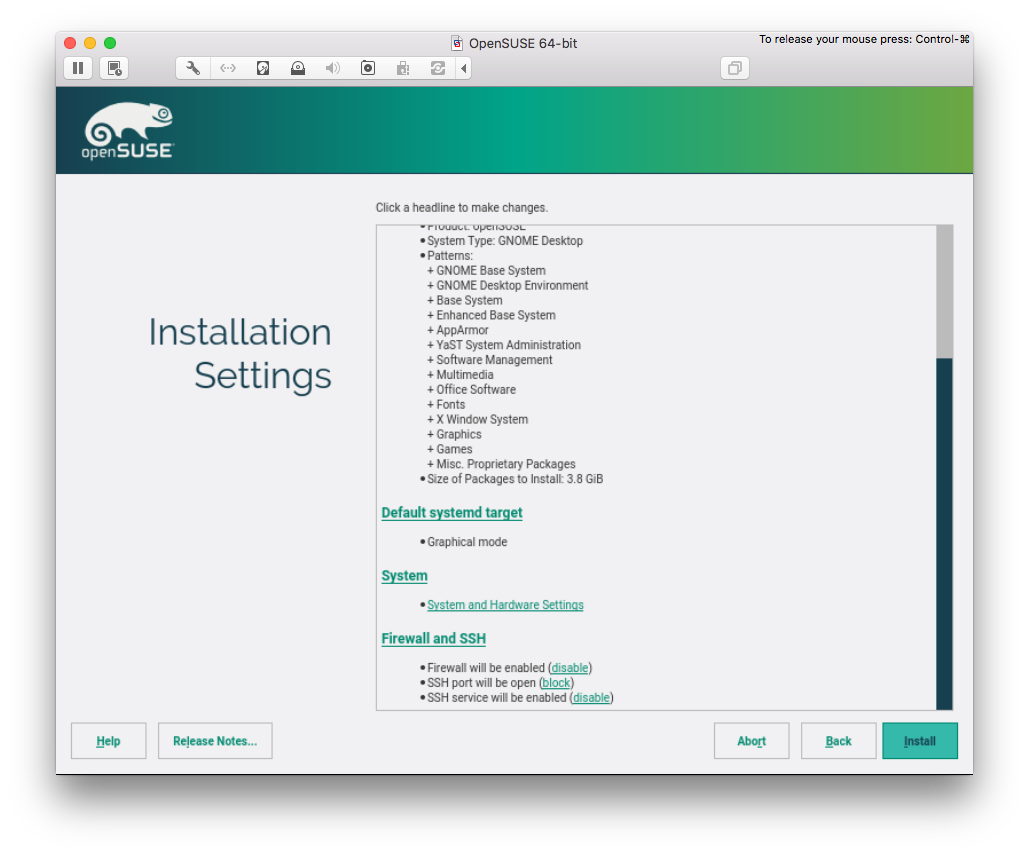The image size is (1029, 855).
Task: Click the USB device toolbar icon
Action: [x=403, y=68]
